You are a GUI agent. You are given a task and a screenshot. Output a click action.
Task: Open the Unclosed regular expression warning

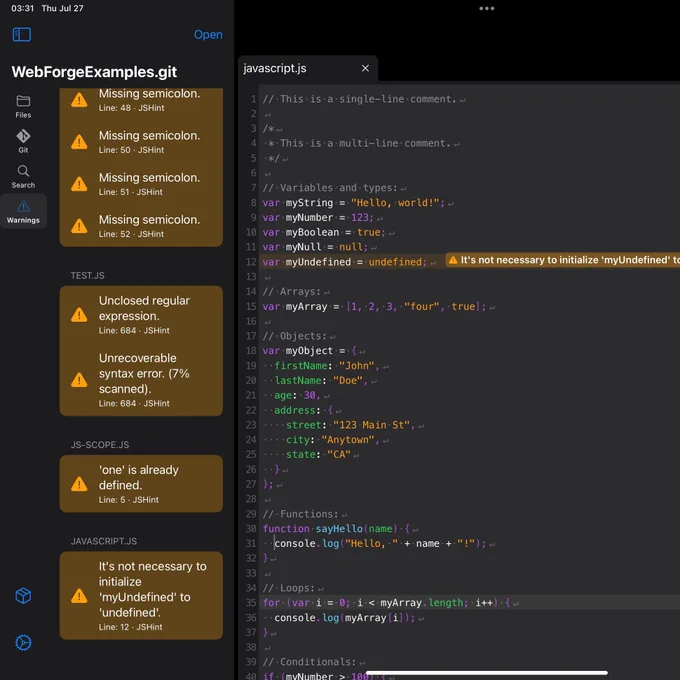(x=141, y=314)
